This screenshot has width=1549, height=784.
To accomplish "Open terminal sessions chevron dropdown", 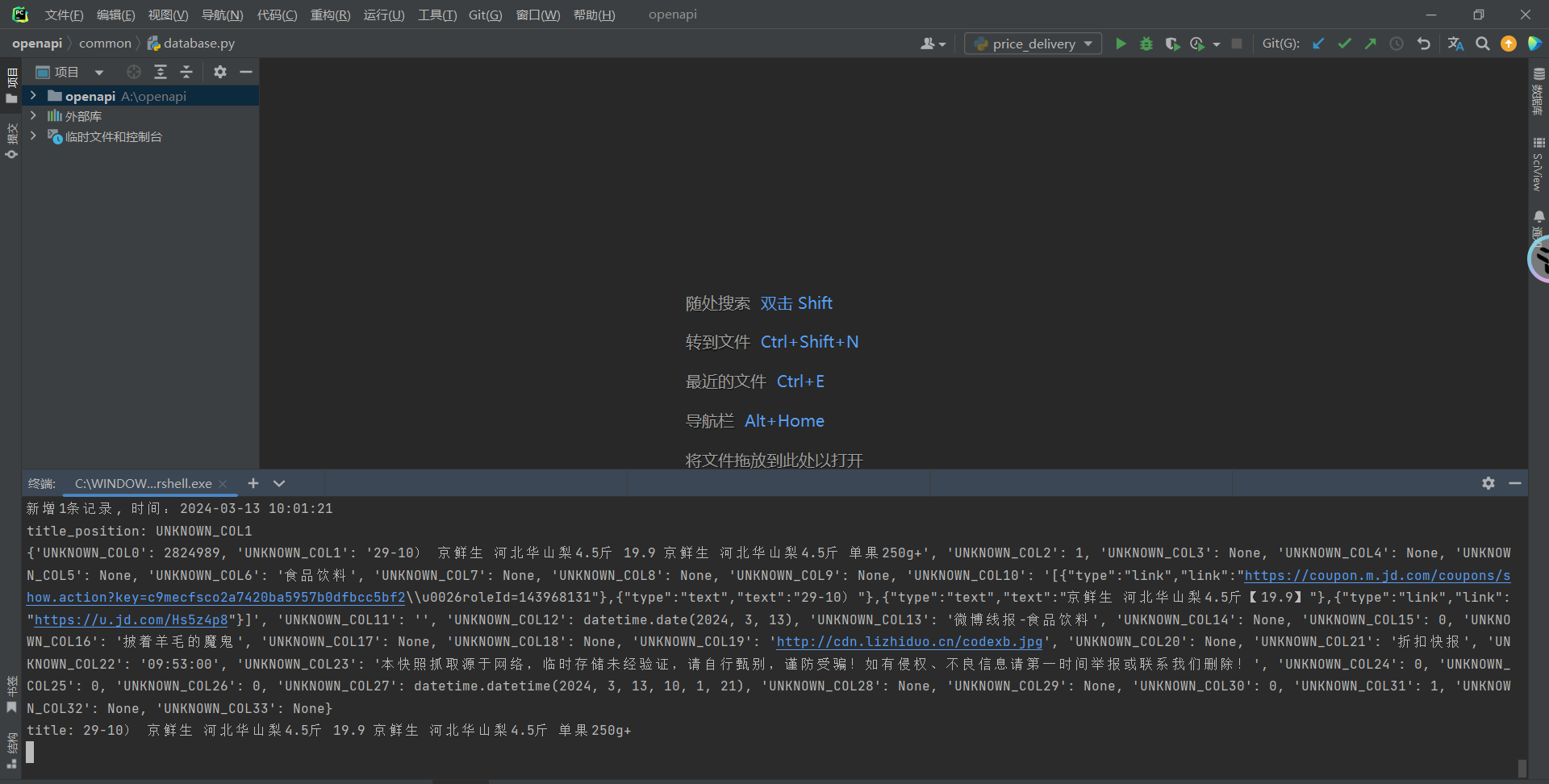I will (279, 482).
